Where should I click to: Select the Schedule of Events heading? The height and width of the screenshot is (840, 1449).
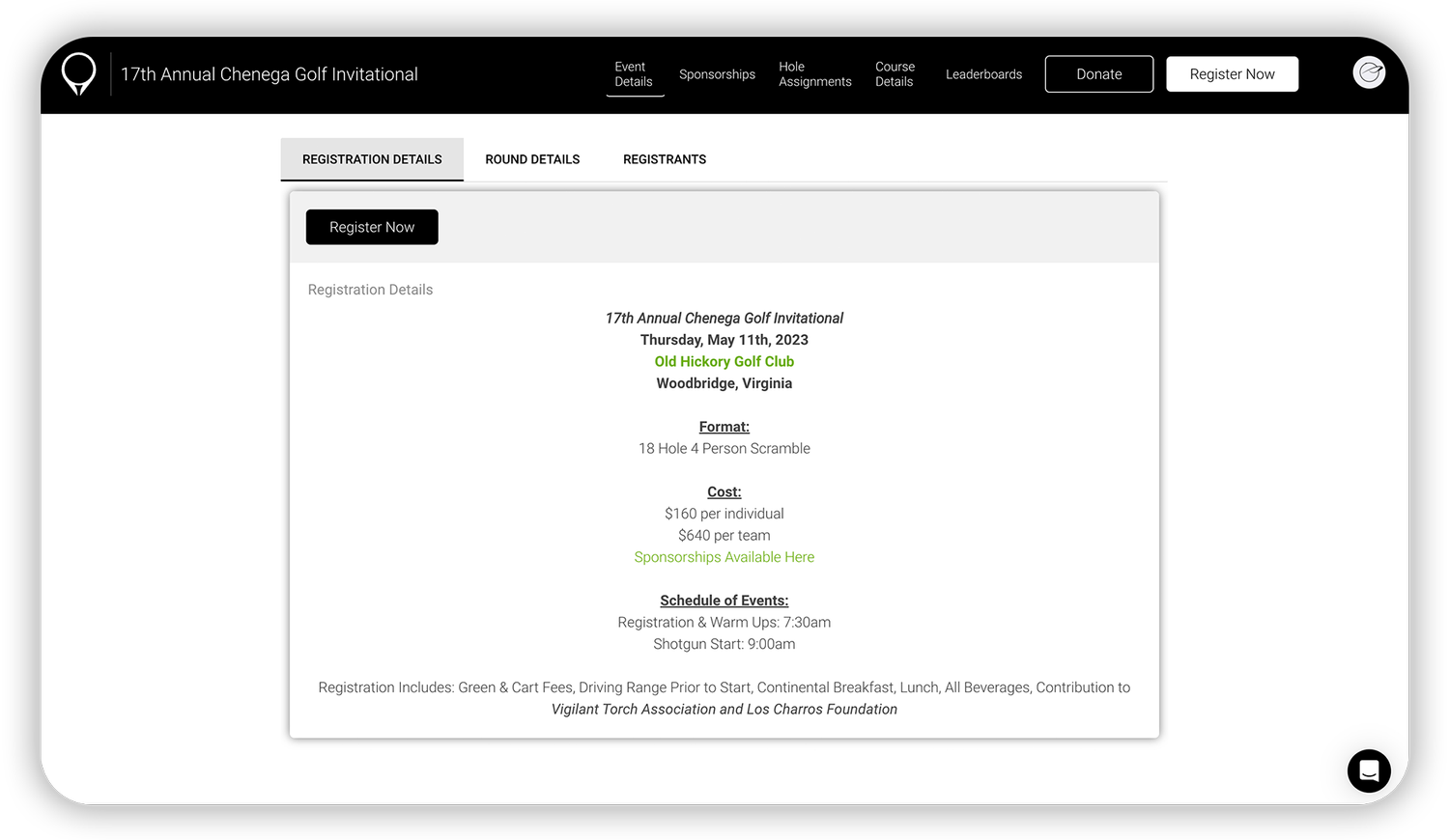(x=724, y=600)
